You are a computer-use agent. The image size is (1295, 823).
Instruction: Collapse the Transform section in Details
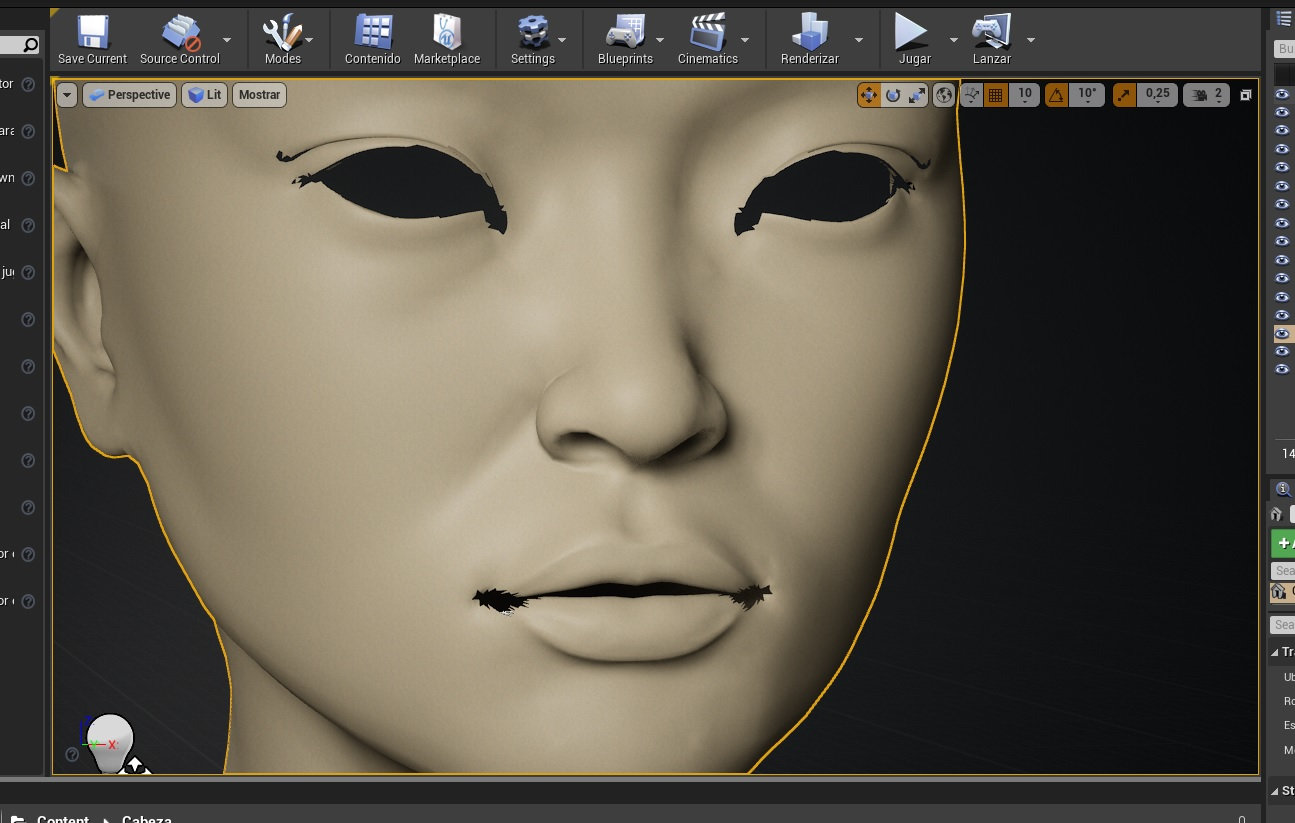1275,652
